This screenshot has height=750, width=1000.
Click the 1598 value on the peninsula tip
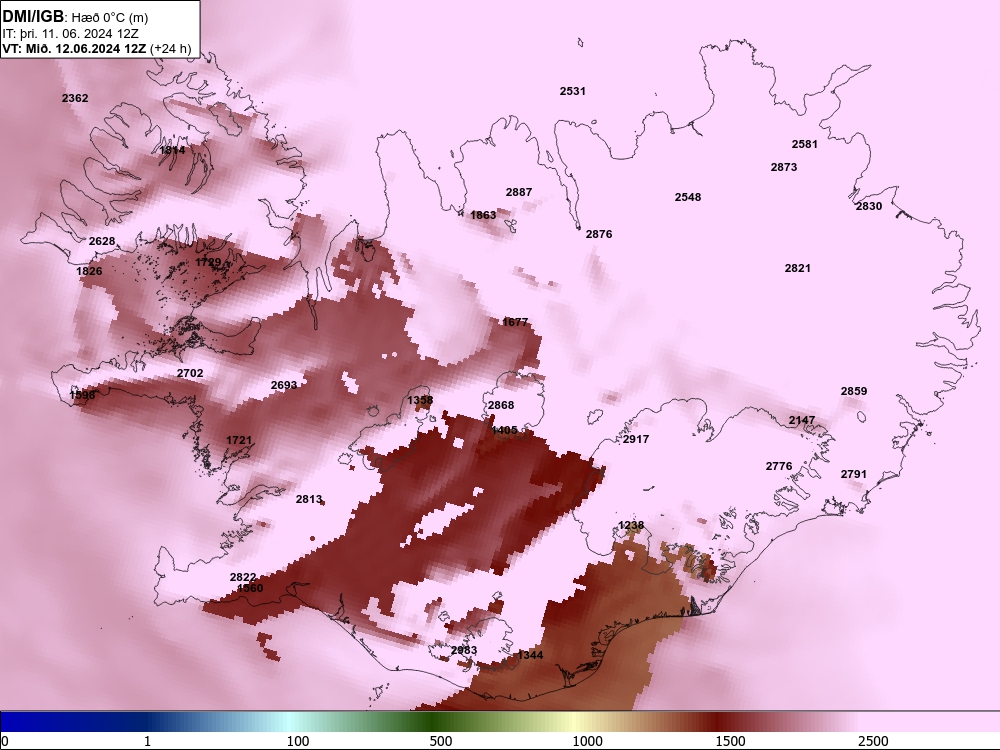click(82, 395)
